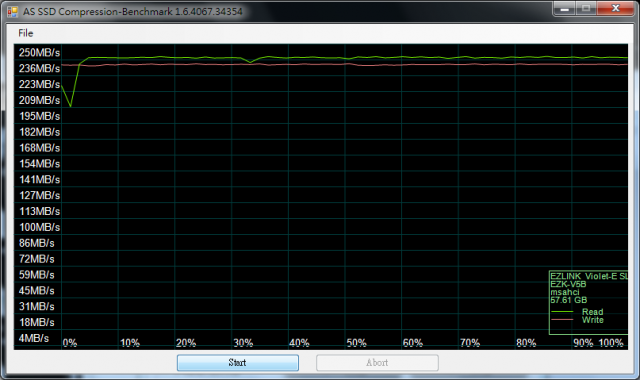The height and width of the screenshot is (380, 640).
Task: Click the 10% compression axis label
Action: coord(130,343)
